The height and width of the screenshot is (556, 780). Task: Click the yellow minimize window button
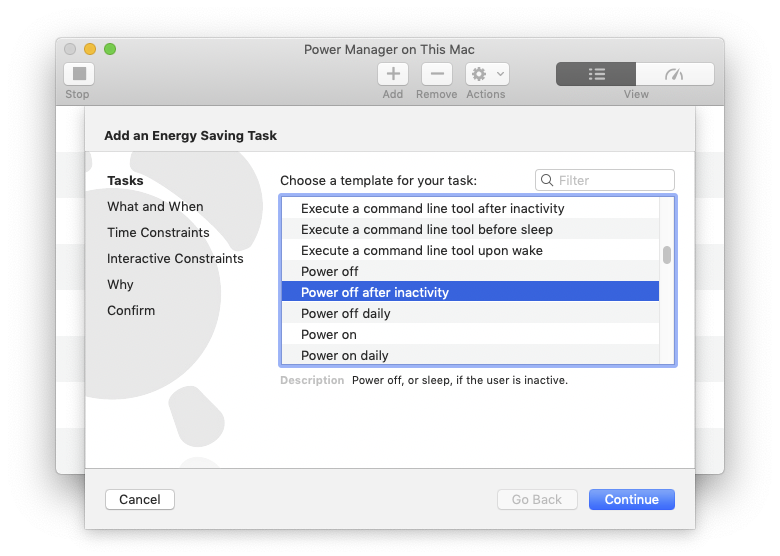pyautogui.click(x=90, y=49)
